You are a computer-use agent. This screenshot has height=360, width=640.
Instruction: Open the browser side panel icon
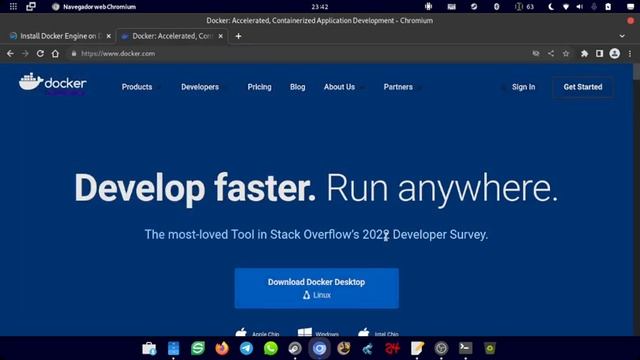click(x=599, y=53)
